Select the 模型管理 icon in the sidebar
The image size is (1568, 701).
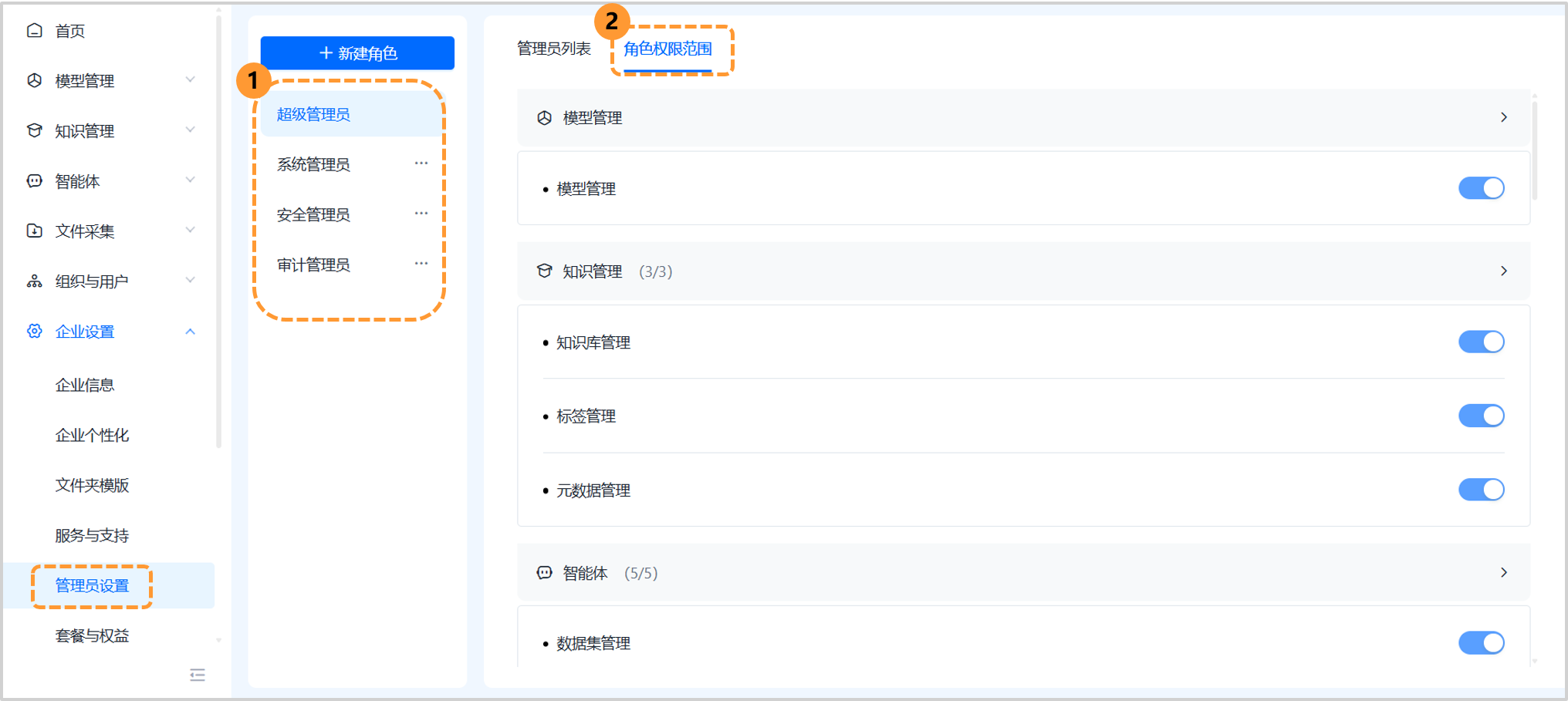[x=34, y=80]
